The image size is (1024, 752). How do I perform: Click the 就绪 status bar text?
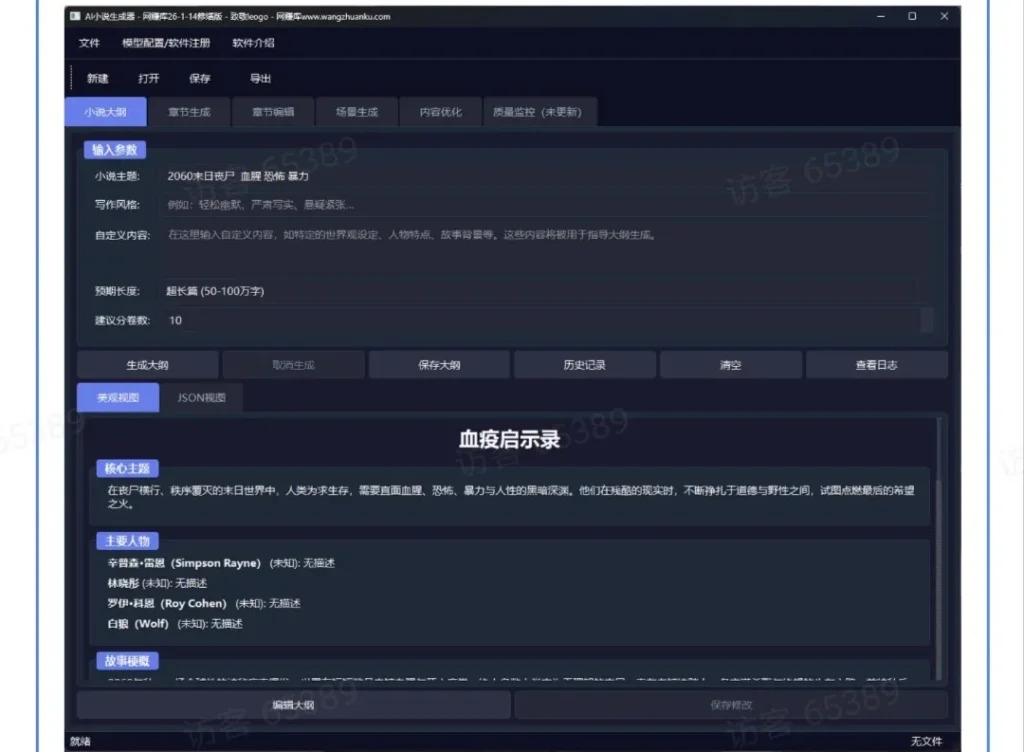click(x=80, y=742)
